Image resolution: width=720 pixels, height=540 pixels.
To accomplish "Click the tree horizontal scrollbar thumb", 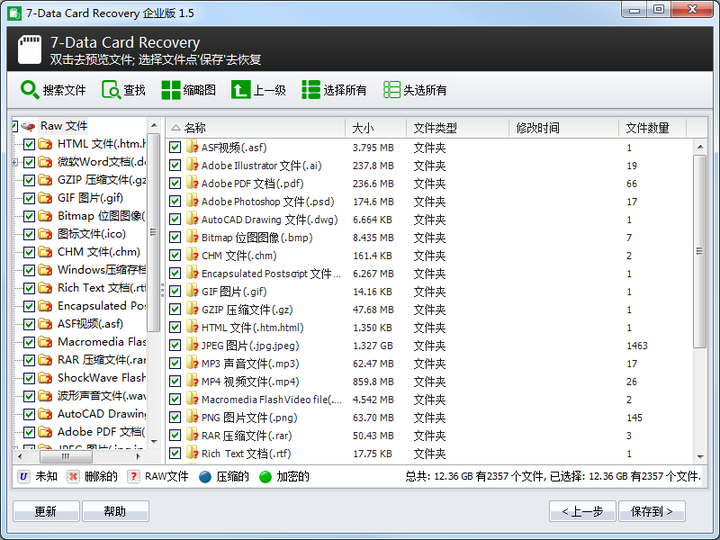I will [66, 456].
